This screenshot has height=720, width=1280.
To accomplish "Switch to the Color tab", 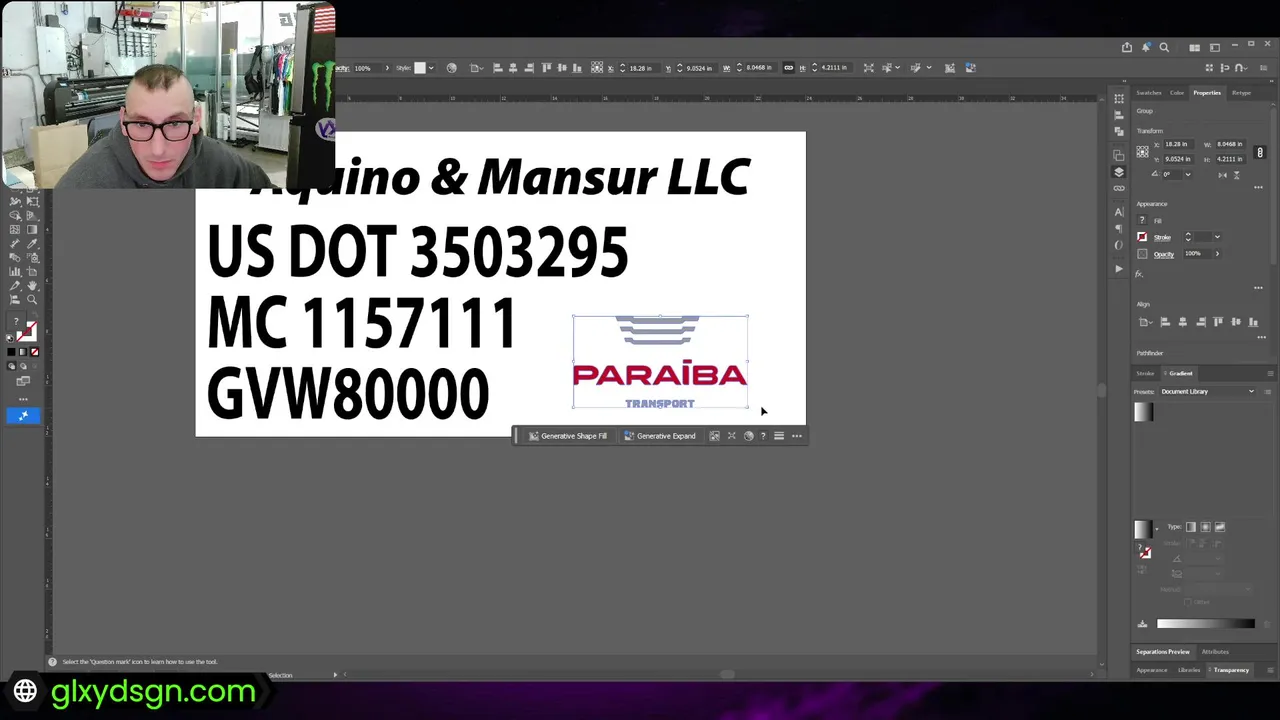I will 1177,93.
